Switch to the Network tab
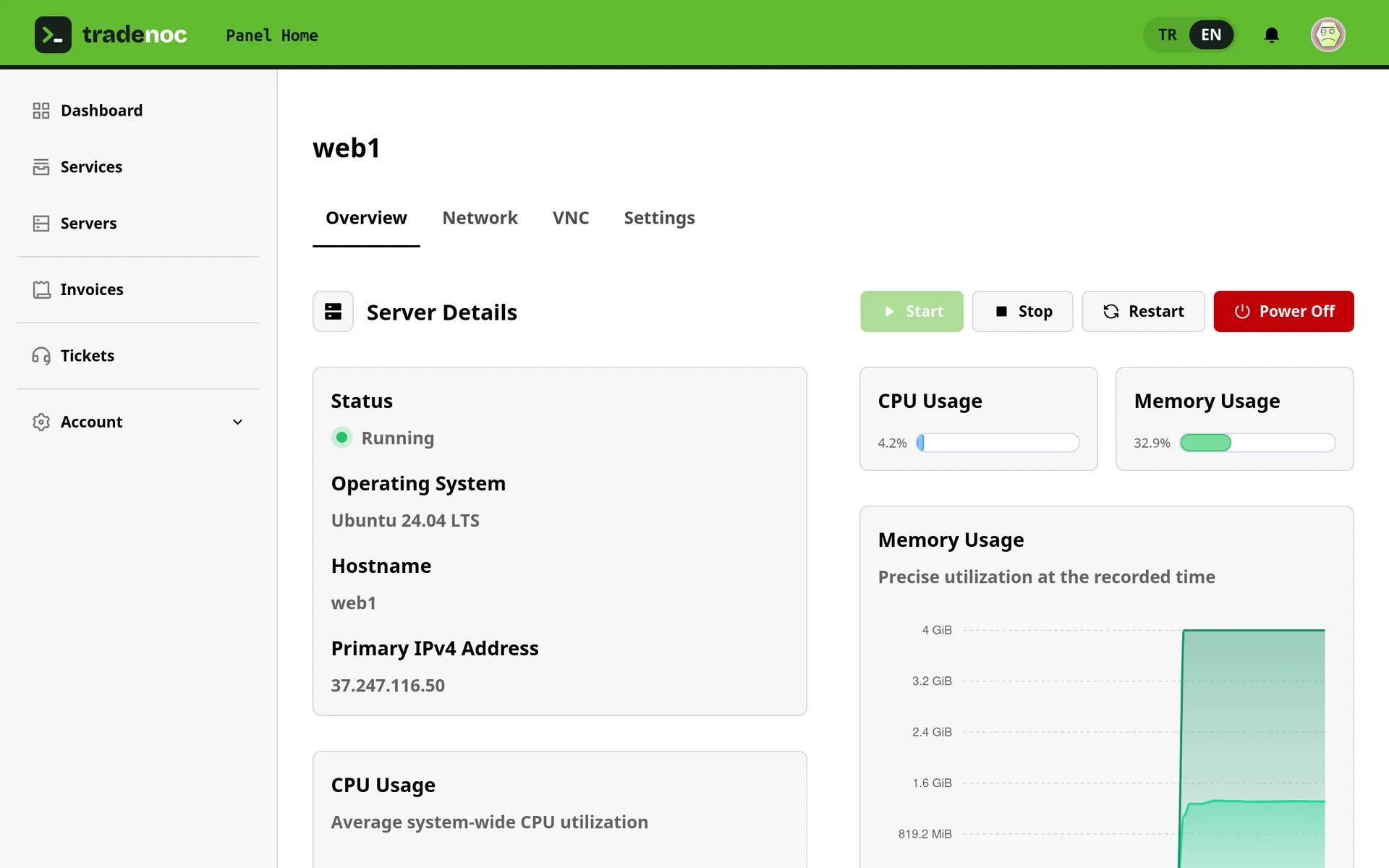The width and height of the screenshot is (1389, 868). (x=480, y=218)
